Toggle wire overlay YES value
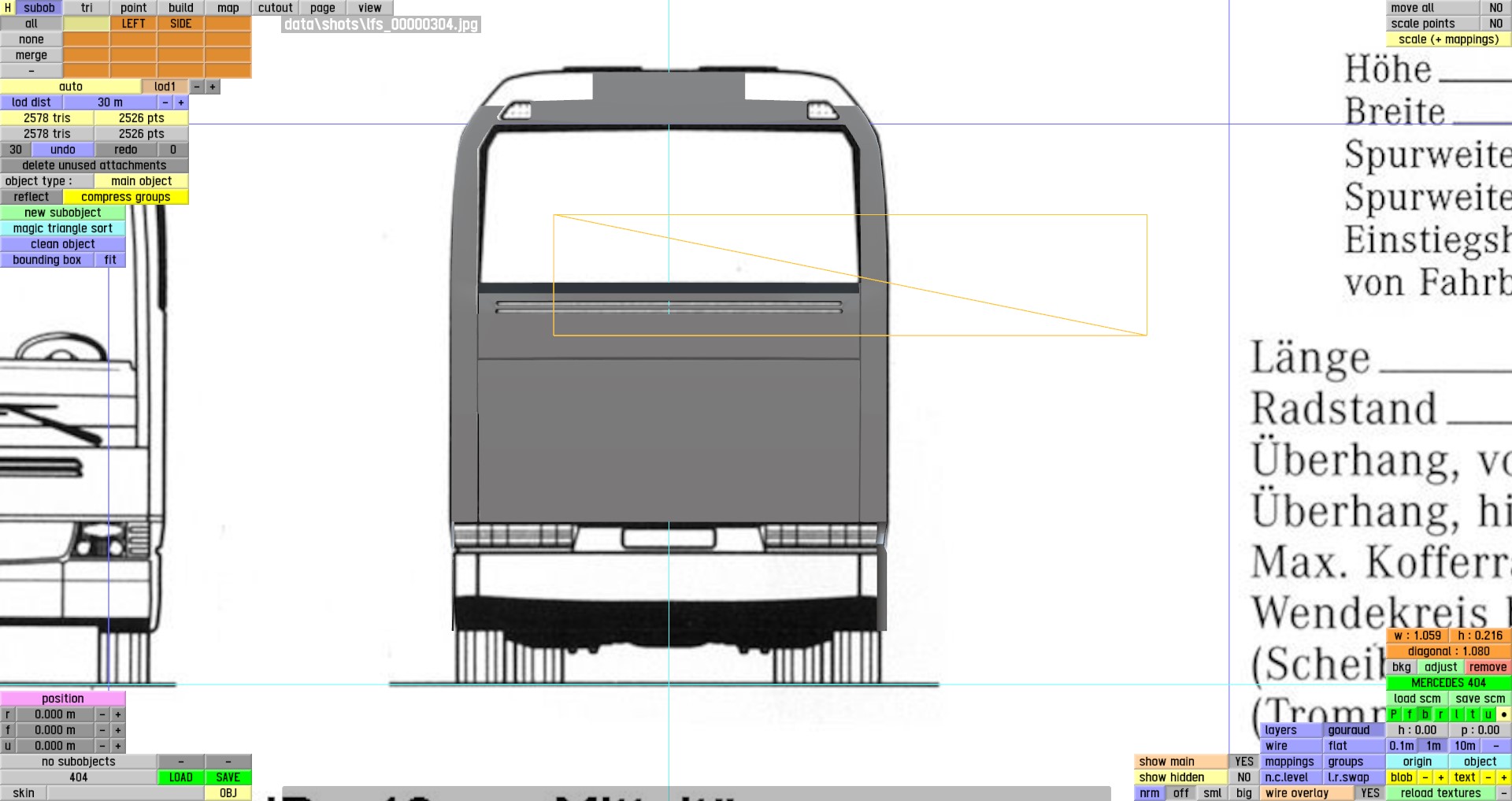The height and width of the screenshot is (801, 1512). tap(1370, 793)
